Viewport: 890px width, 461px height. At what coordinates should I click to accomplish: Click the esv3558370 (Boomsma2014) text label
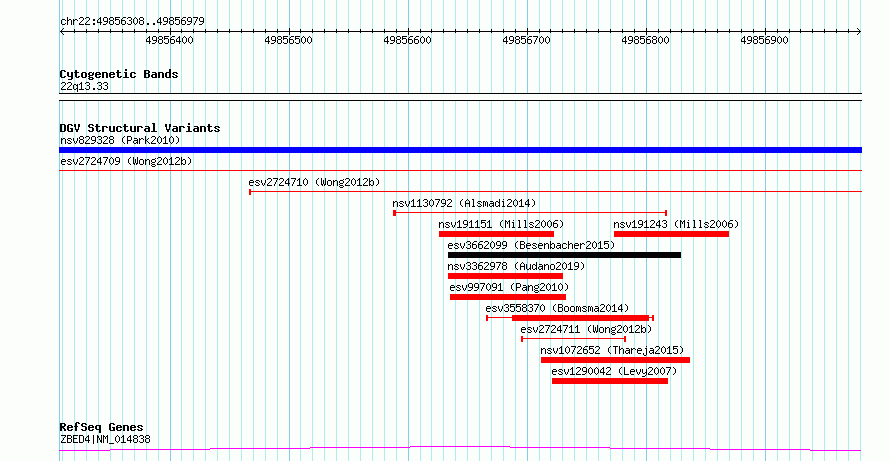(x=557, y=308)
